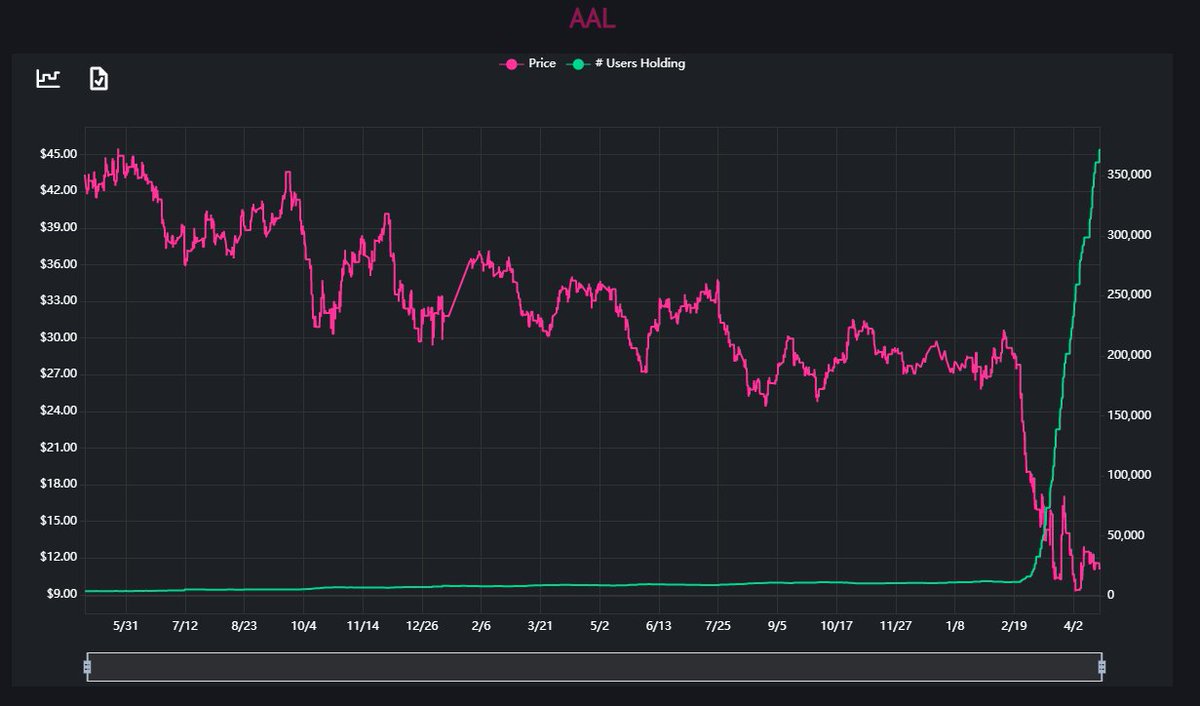The width and height of the screenshot is (1200, 706).
Task: Click the $30.00 price axis label
Action: click(x=59, y=337)
